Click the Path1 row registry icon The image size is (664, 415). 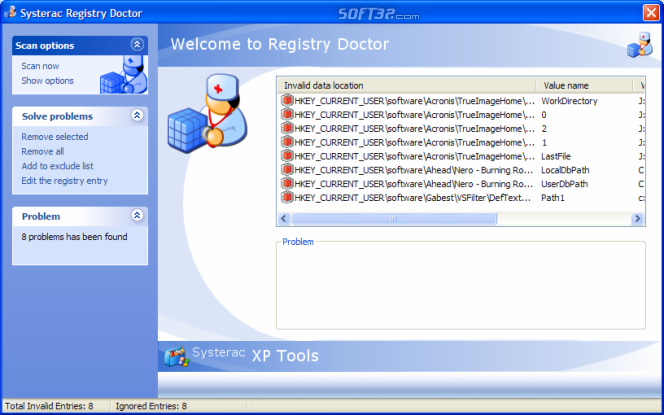[287, 198]
